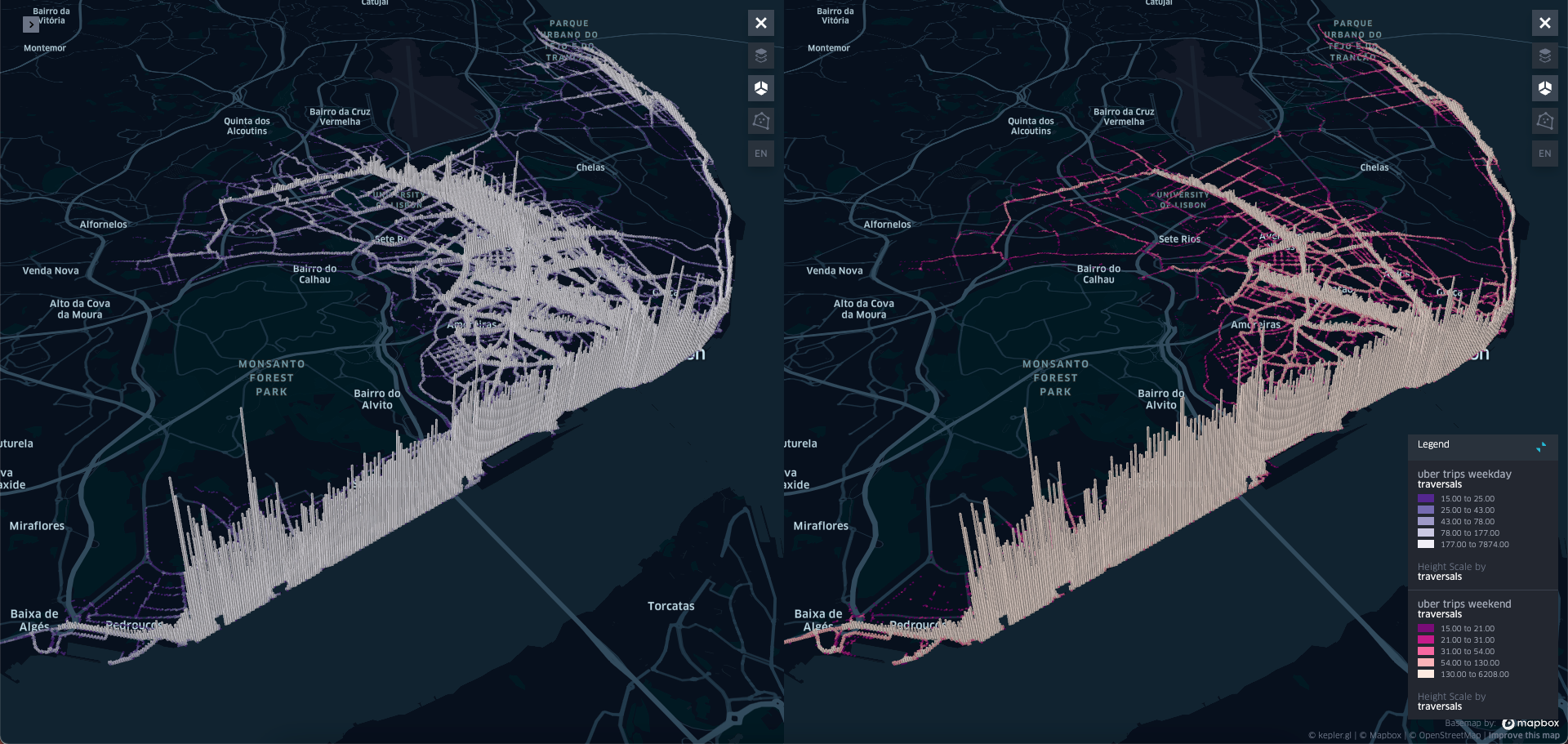Image resolution: width=1568 pixels, height=744 pixels.
Task: Click '130.00 to 6208.00' legend range text
Action: click(1475, 674)
